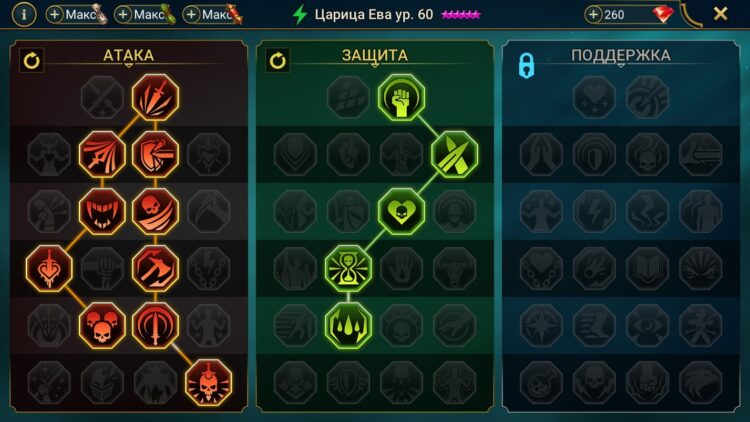Reset the АТАКА mastery tree
This screenshot has height=422, width=750.
coord(32,61)
